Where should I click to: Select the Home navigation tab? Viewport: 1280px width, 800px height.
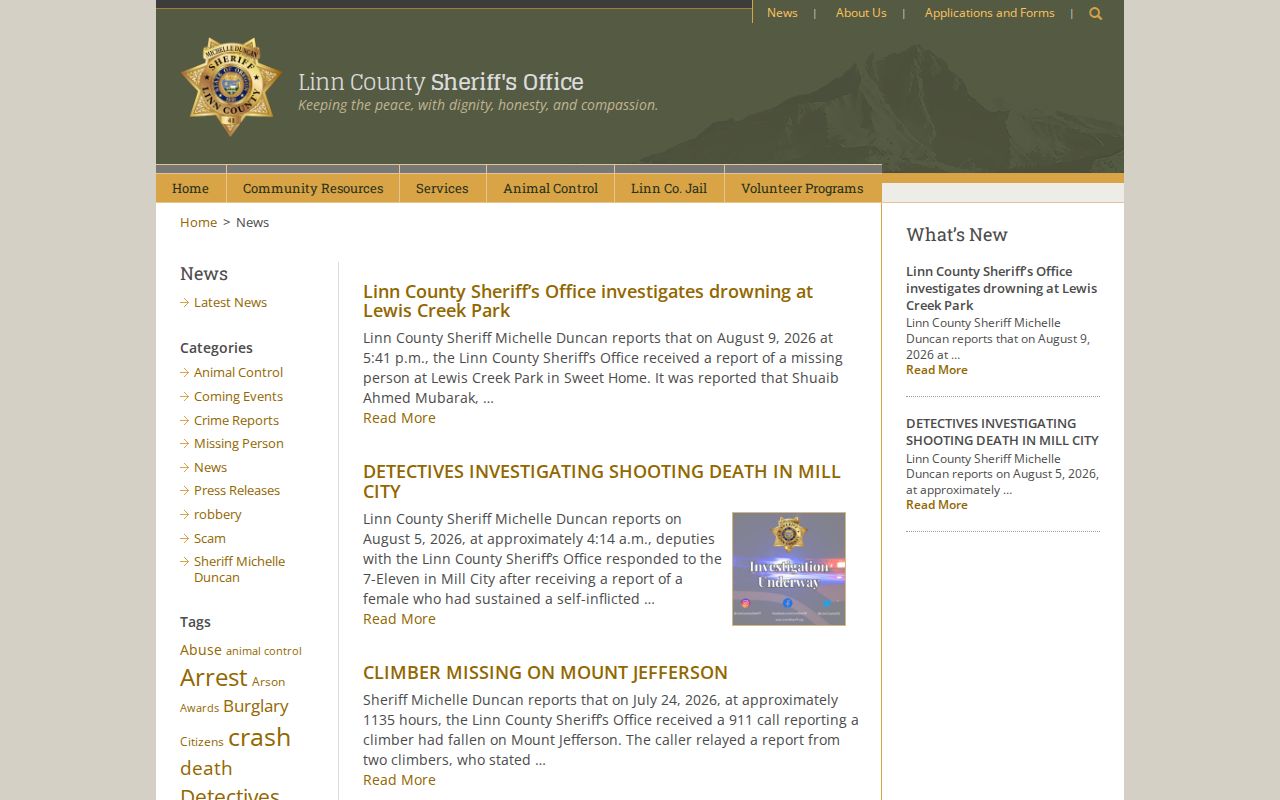191,188
